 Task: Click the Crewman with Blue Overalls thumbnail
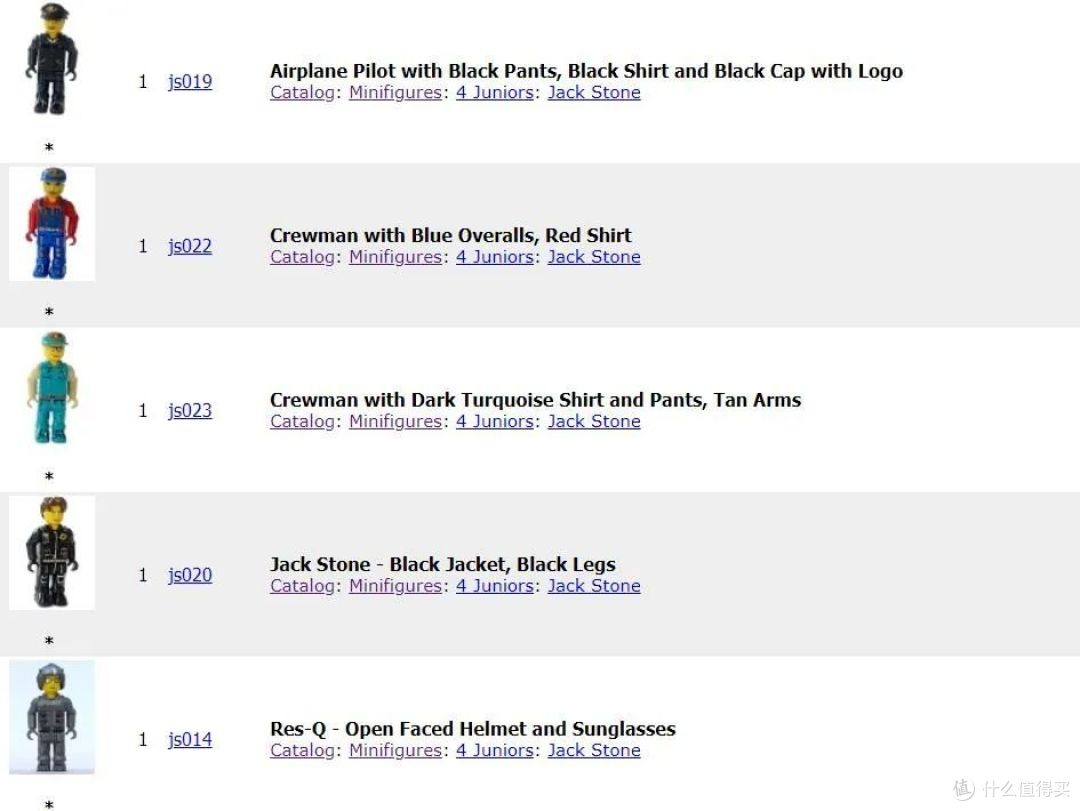52,224
